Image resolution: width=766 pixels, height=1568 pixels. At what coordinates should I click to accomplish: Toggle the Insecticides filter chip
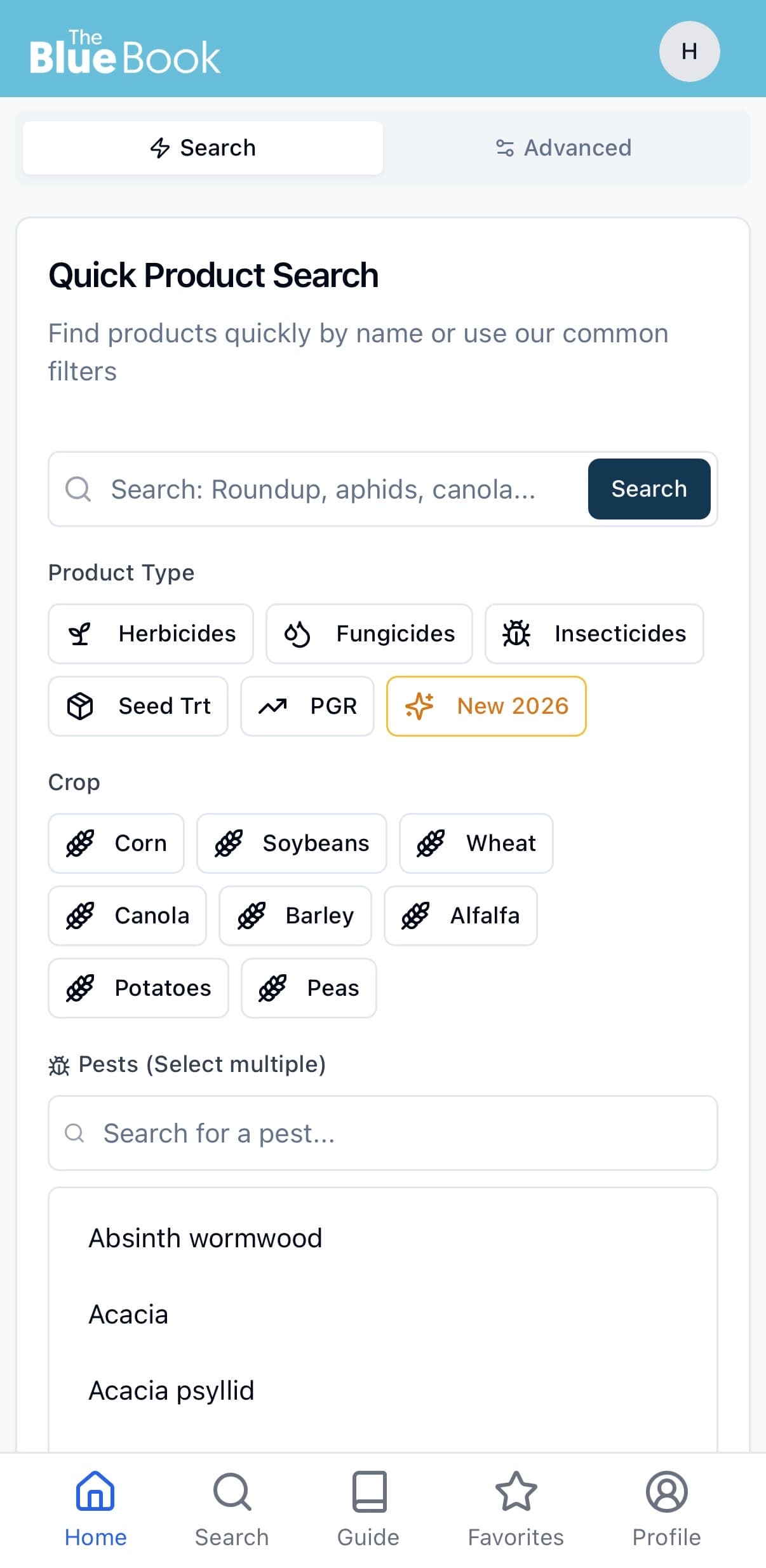click(594, 634)
